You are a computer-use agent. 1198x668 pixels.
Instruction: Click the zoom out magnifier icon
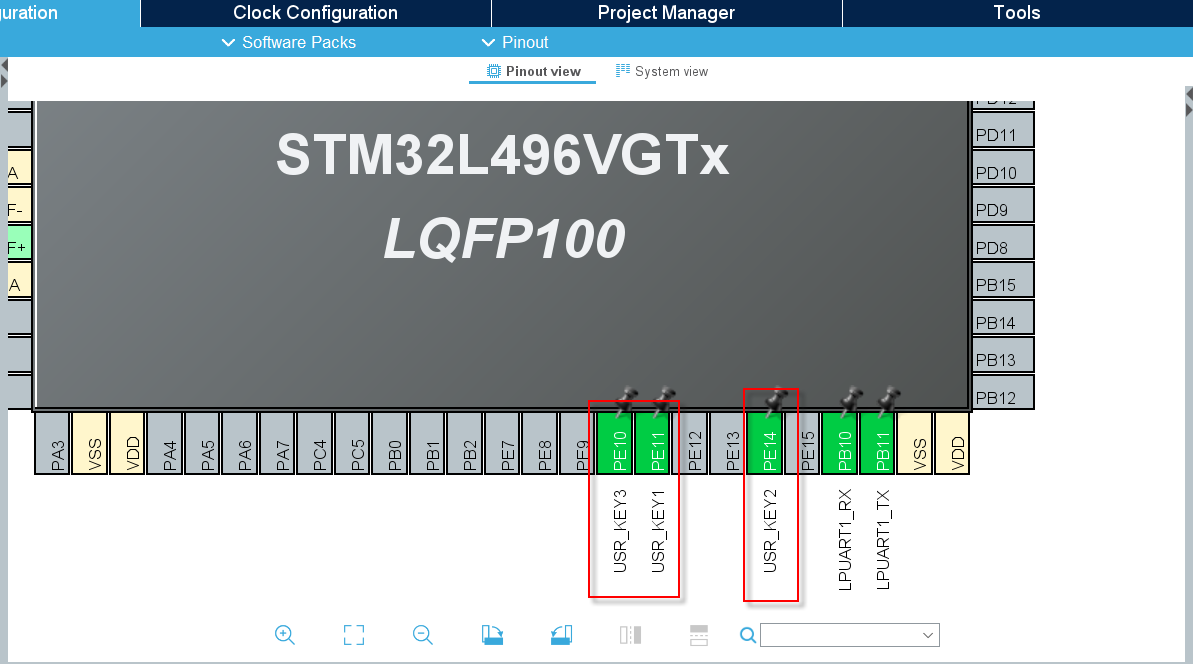[x=423, y=635]
